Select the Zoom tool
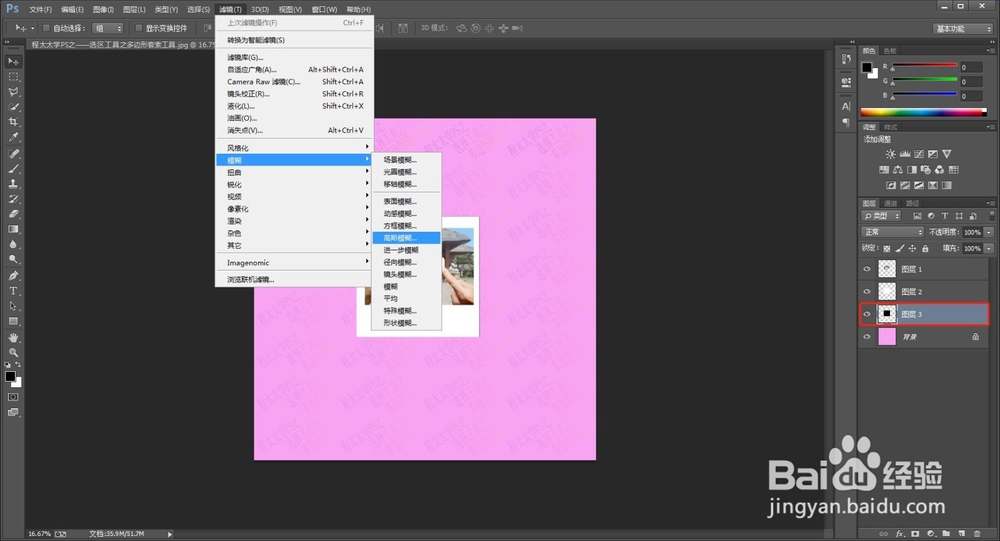Image resolution: width=1000 pixels, height=541 pixels. click(x=13, y=353)
